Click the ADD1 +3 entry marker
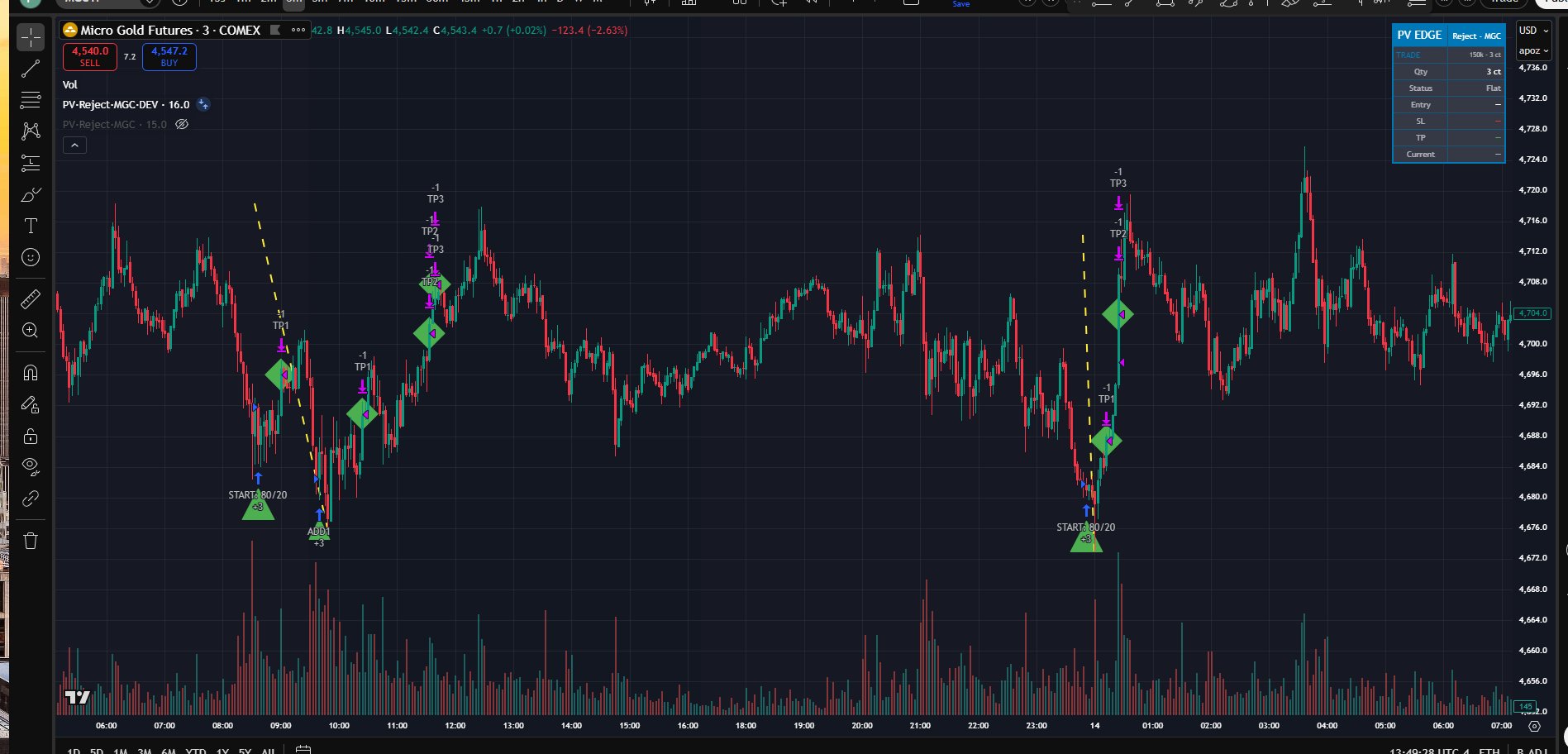 [319, 532]
